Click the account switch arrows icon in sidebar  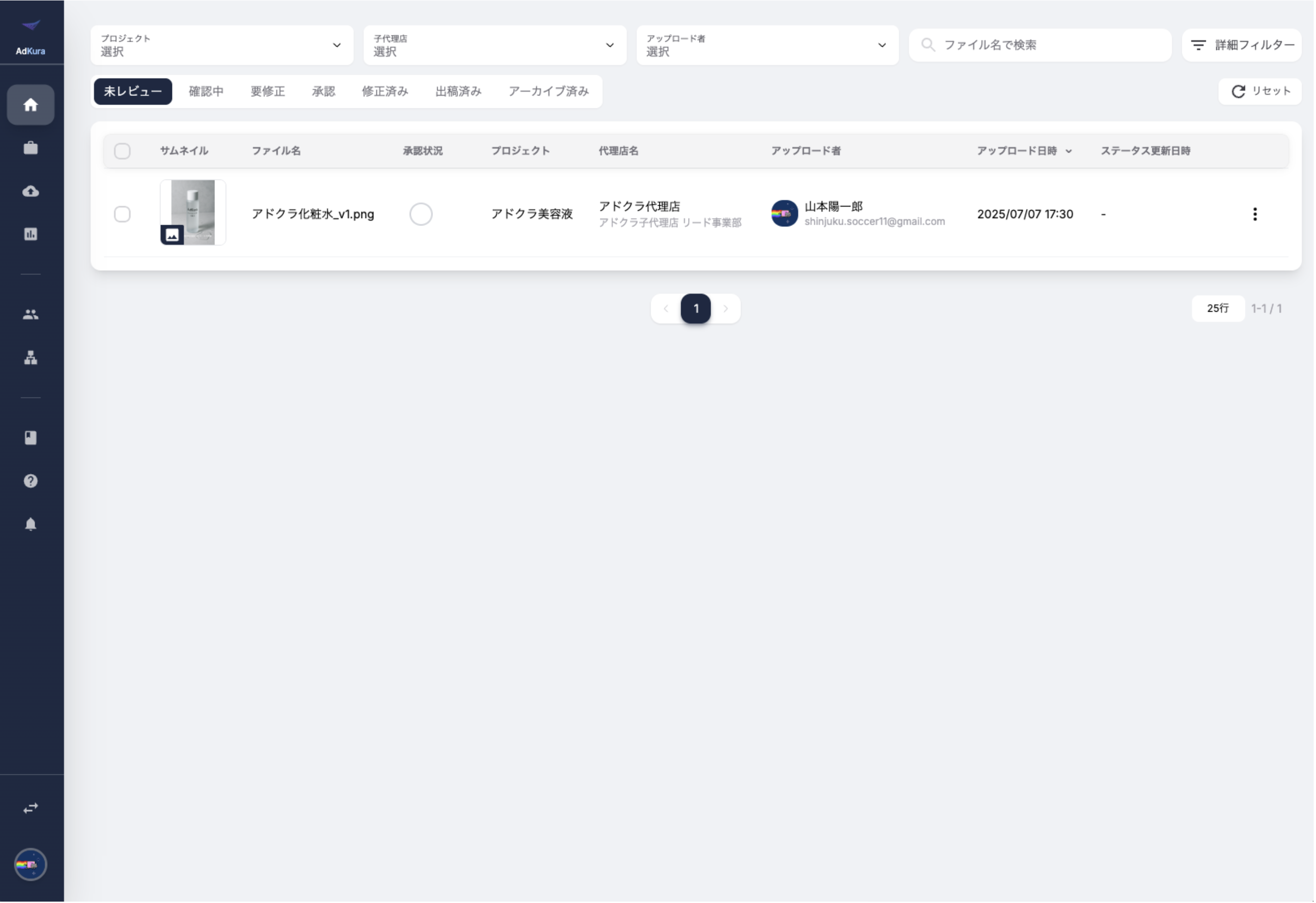point(30,808)
